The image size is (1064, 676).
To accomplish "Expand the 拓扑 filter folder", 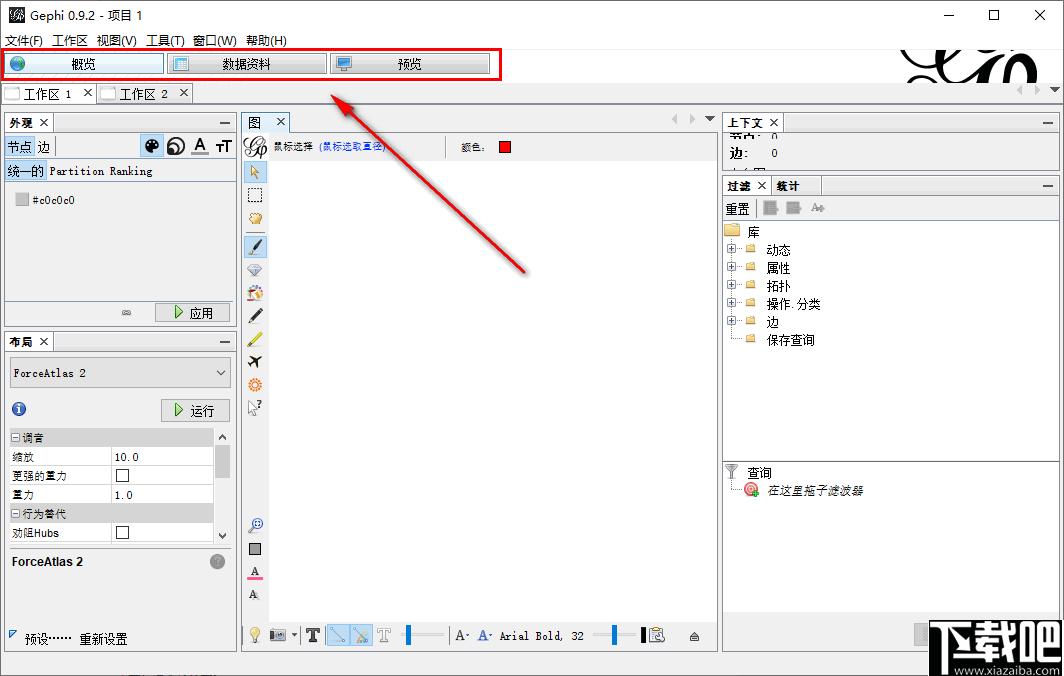I will pos(732,284).
